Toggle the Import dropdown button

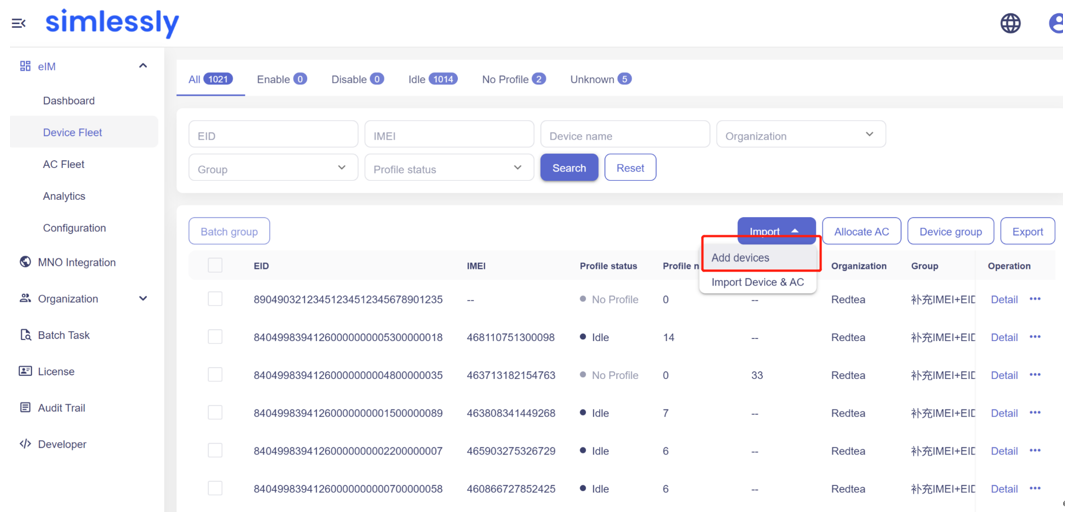(776, 232)
